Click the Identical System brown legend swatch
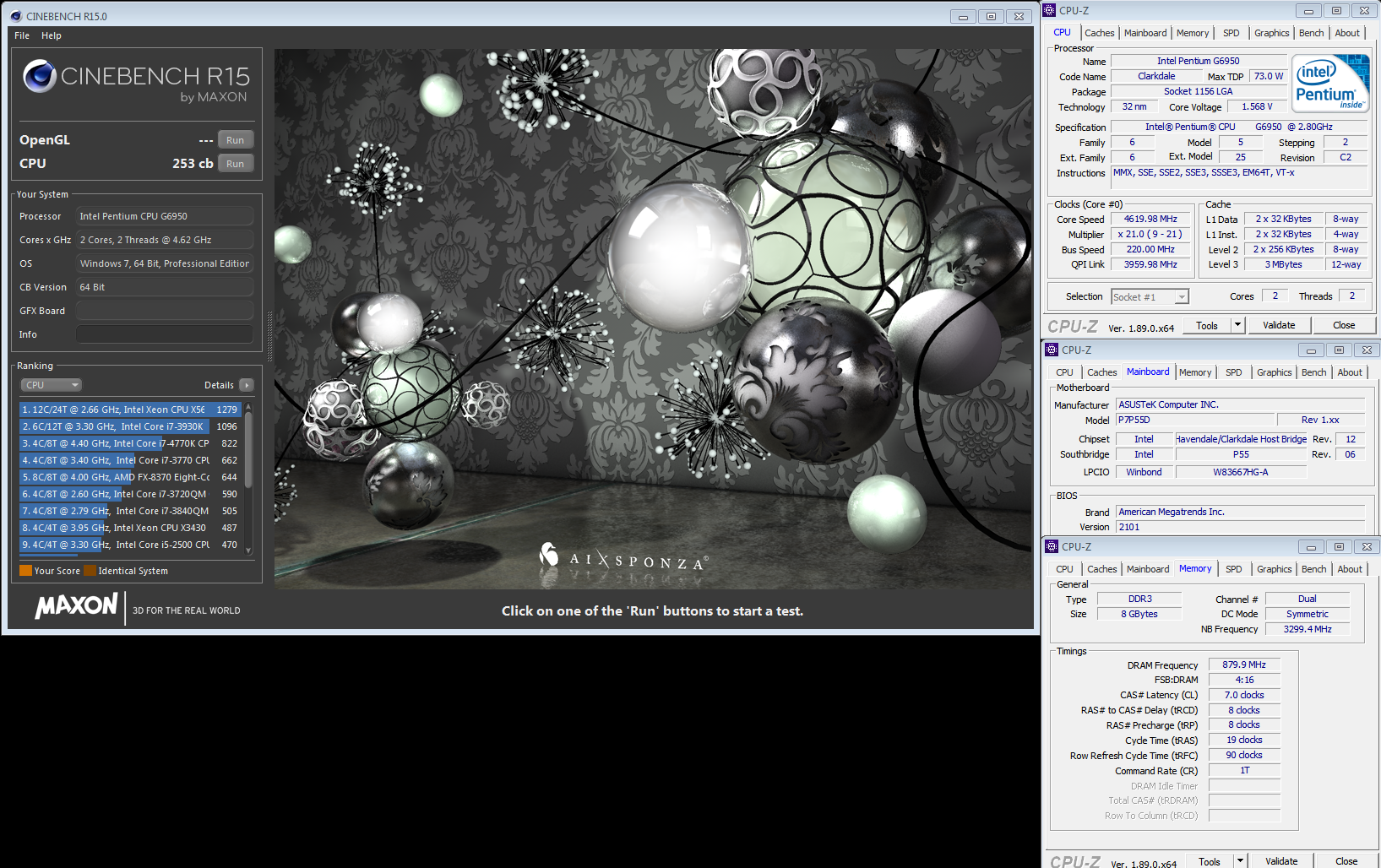 90,571
